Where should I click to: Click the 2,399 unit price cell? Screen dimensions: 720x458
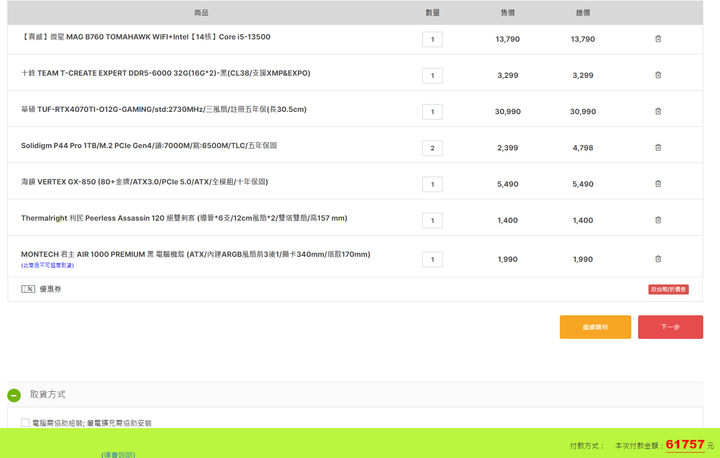coord(507,148)
